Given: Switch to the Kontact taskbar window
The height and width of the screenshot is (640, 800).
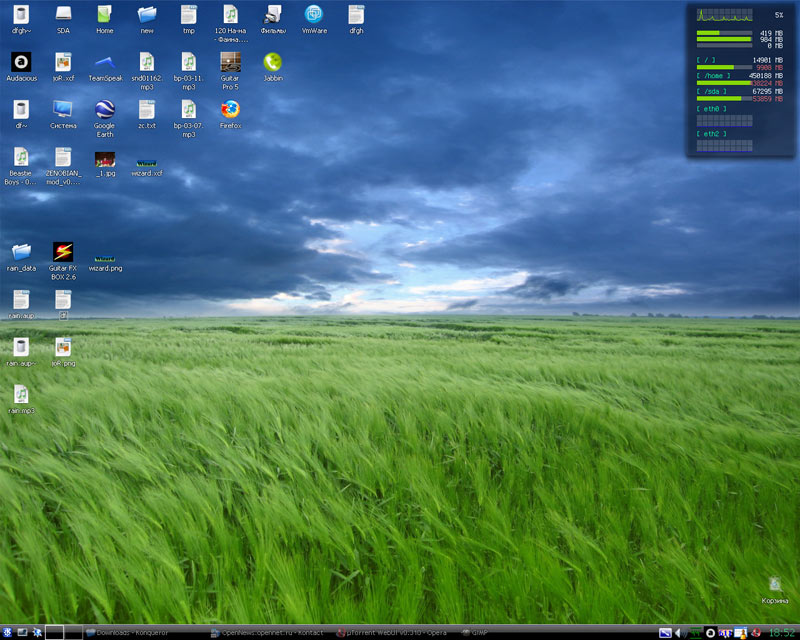Looking at the screenshot, I should pyautogui.click(x=270, y=633).
